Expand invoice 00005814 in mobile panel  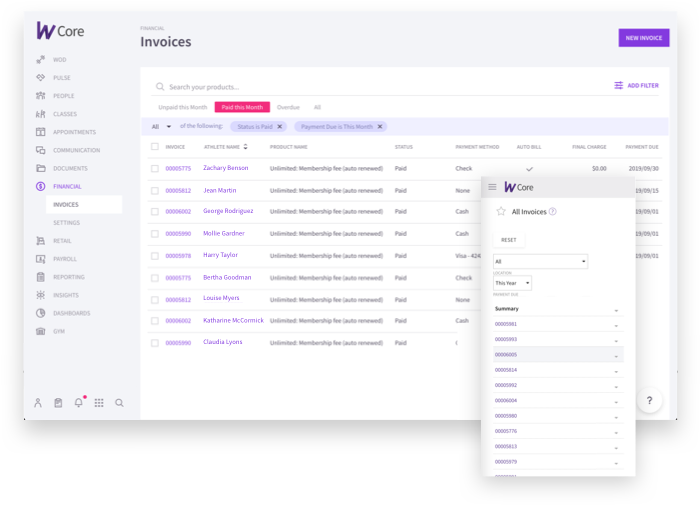[616, 371]
